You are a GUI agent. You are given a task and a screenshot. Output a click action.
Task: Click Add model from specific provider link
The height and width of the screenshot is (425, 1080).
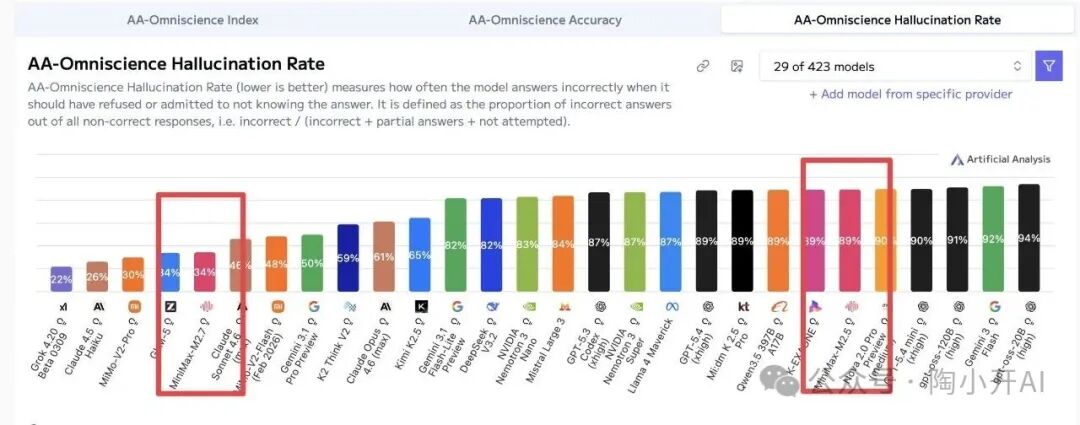(910, 94)
